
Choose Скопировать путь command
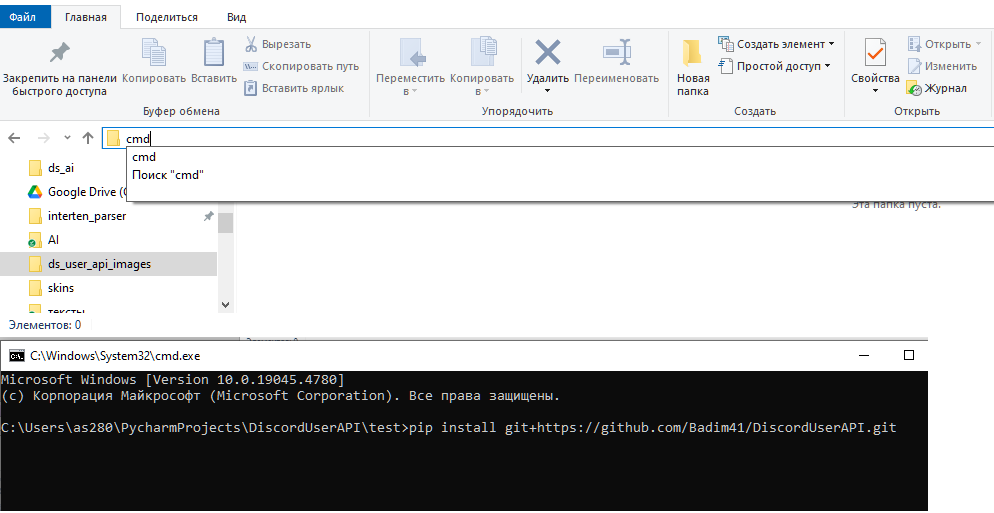click(x=302, y=66)
